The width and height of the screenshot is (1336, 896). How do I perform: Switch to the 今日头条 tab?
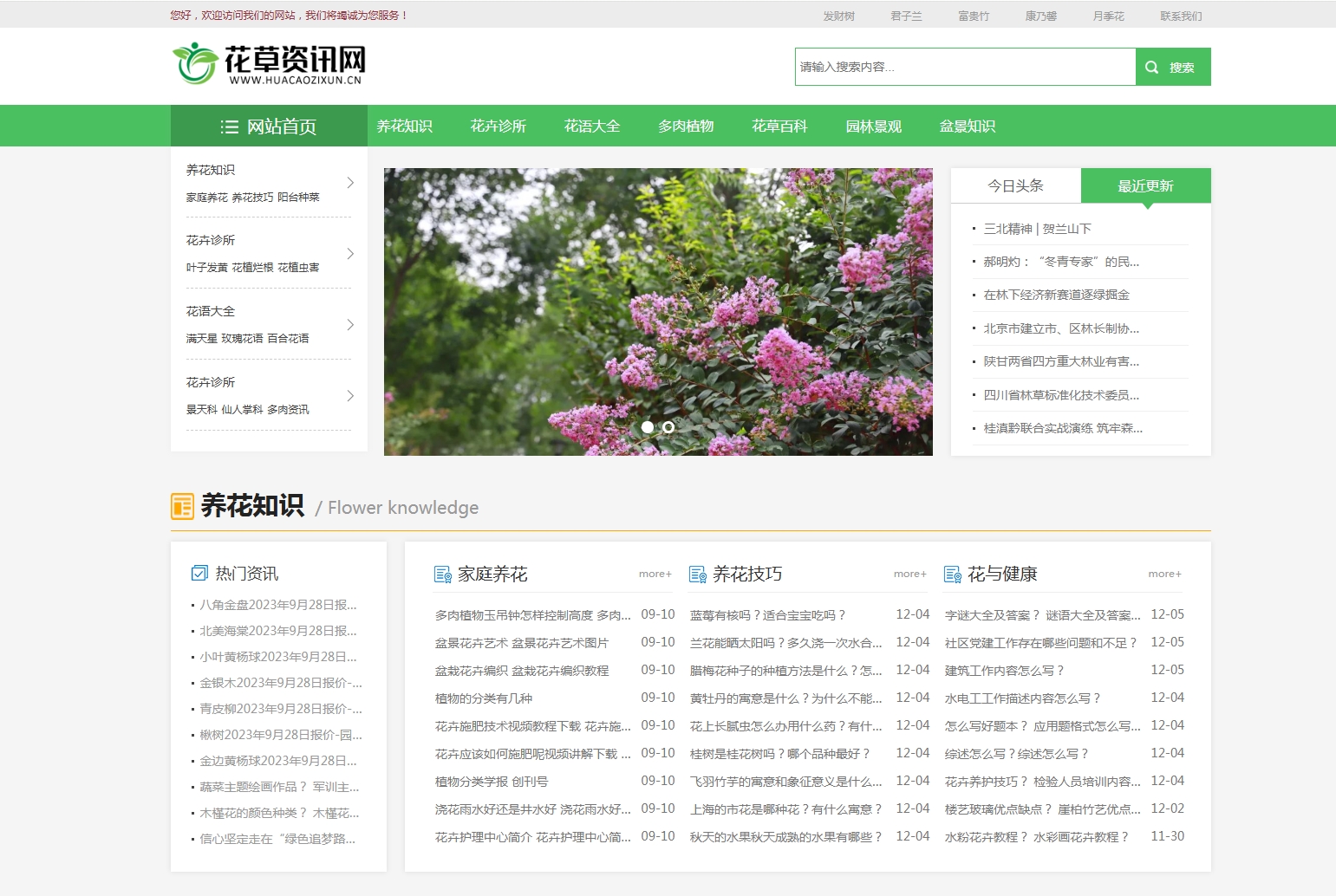pyautogui.click(x=1016, y=185)
